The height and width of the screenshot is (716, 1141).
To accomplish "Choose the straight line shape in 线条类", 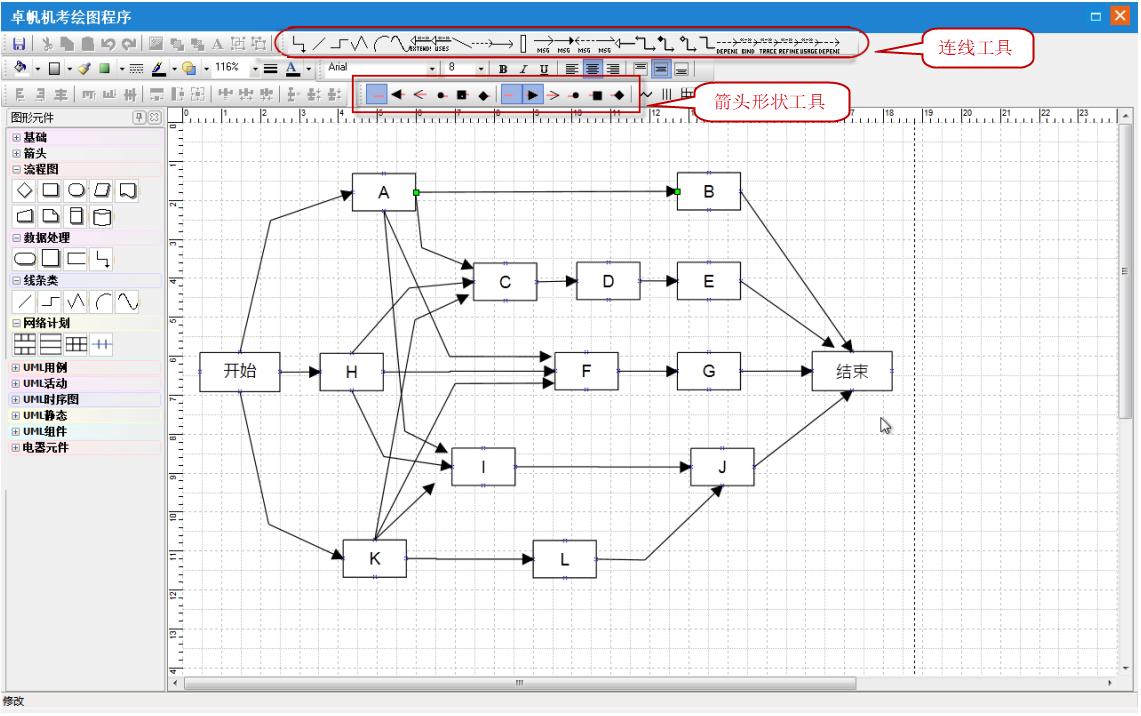I will coord(24,302).
